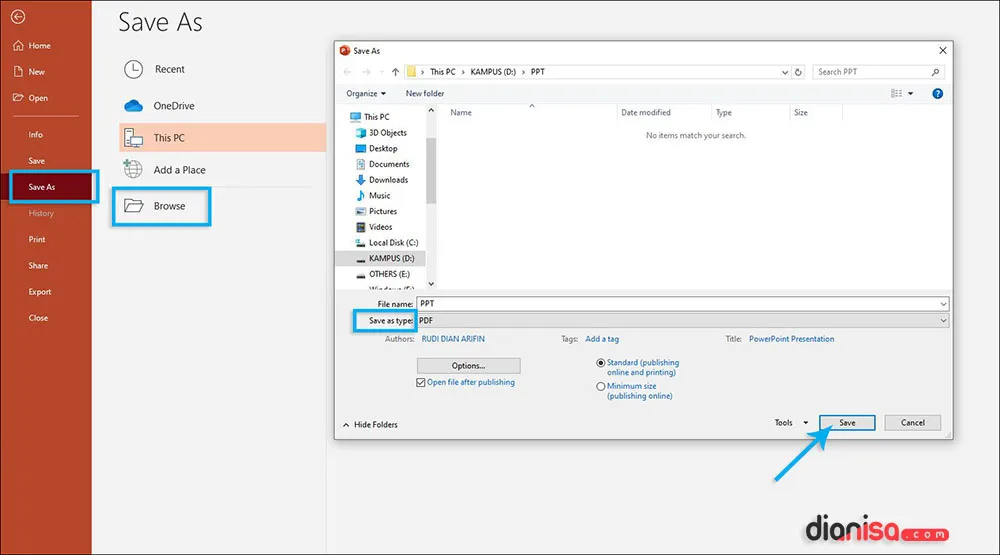
Task: Select the This PC location icon
Action: pyautogui.click(x=133, y=138)
